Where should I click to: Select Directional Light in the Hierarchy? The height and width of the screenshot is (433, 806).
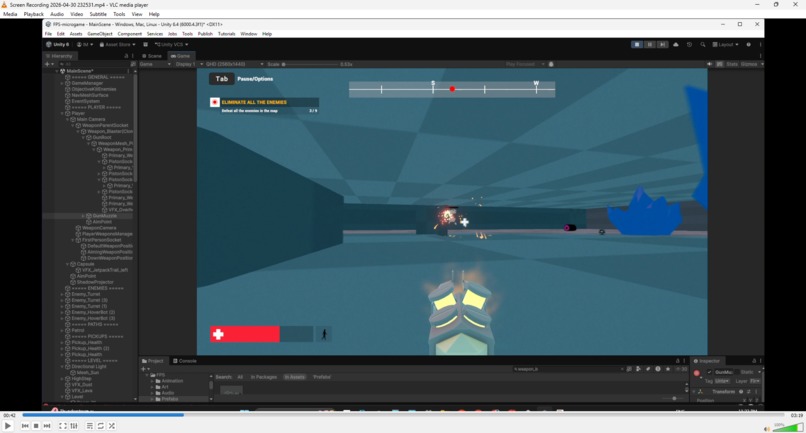(89, 367)
